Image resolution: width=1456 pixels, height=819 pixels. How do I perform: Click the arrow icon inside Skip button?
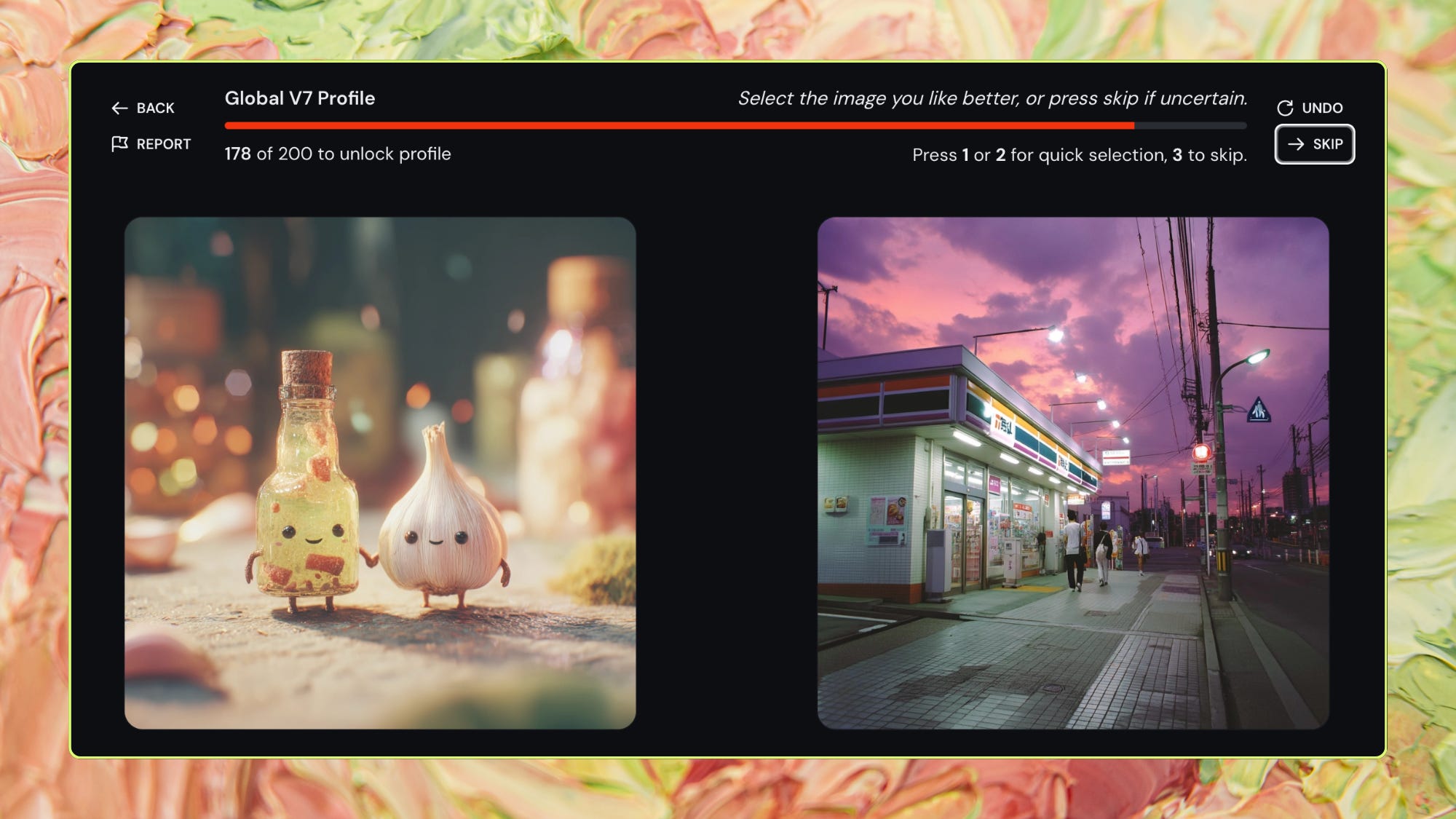coord(1295,144)
